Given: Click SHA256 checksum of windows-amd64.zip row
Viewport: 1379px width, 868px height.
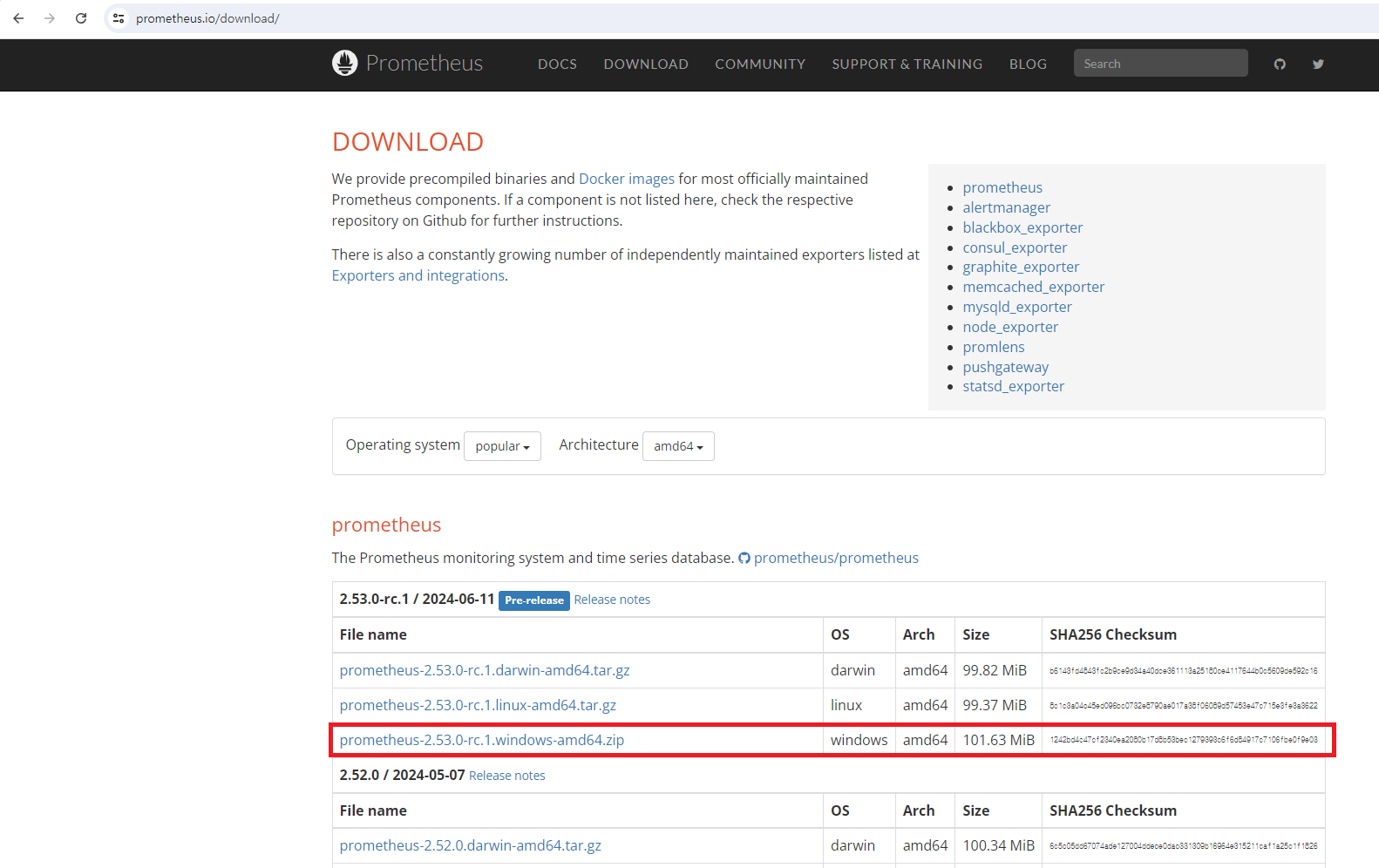Looking at the screenshot, I should [1184, 740].
